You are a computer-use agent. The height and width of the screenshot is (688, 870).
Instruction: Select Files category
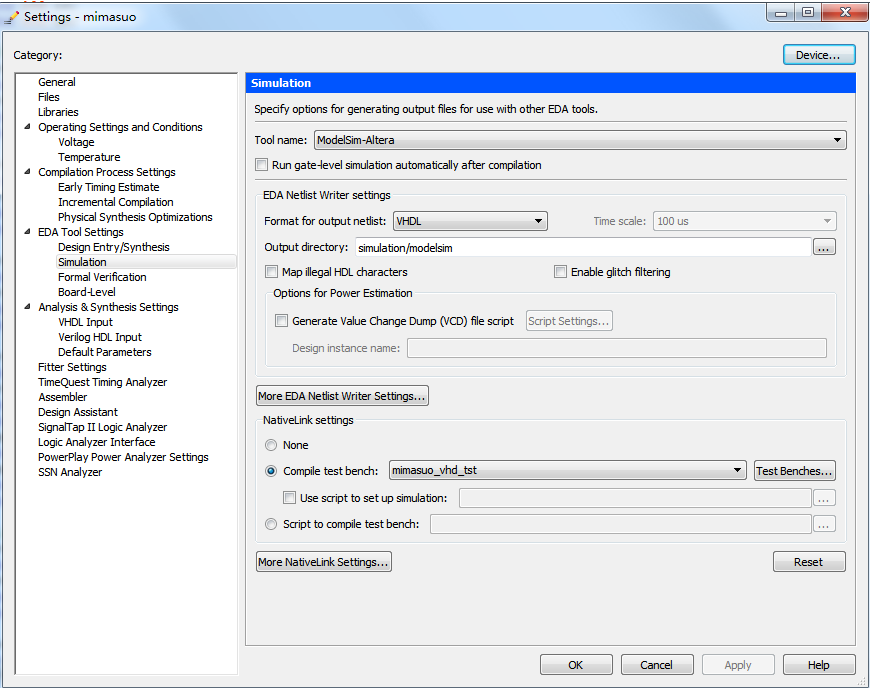tap(49, 97)
